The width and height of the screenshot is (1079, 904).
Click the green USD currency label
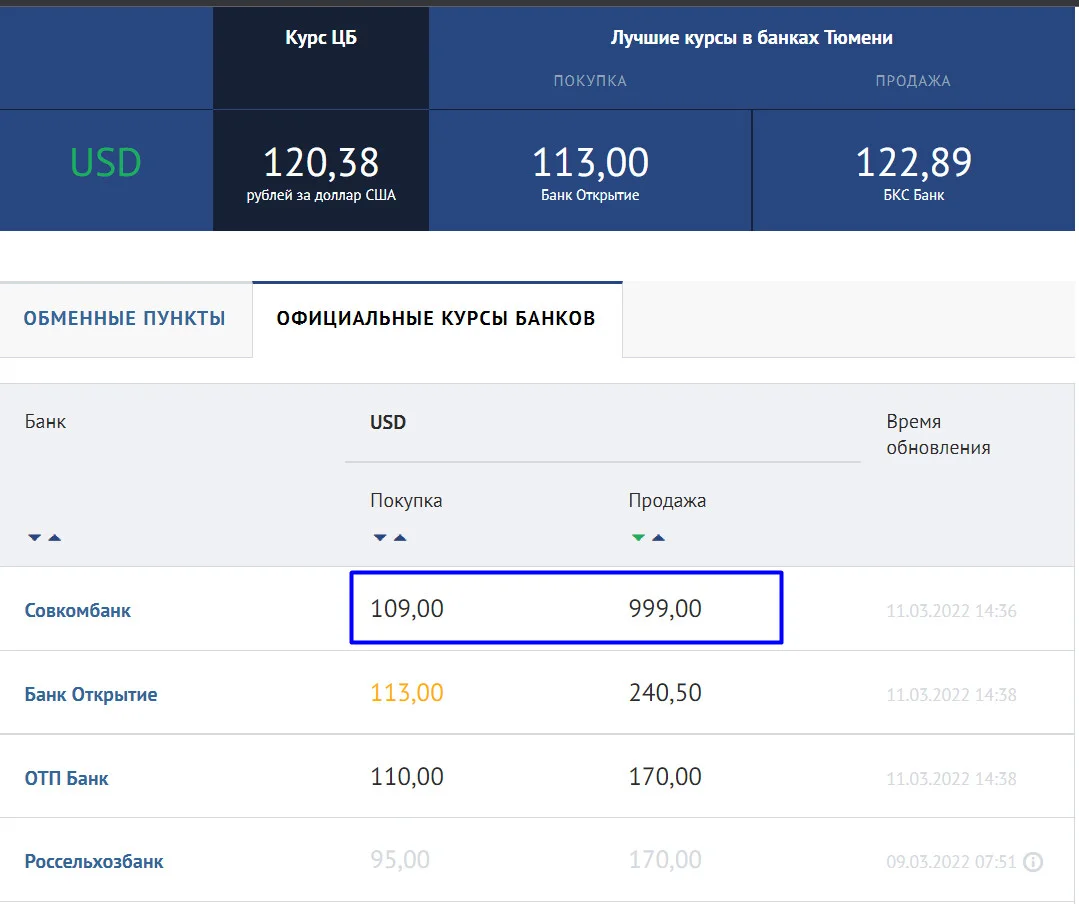coord(106,163)
